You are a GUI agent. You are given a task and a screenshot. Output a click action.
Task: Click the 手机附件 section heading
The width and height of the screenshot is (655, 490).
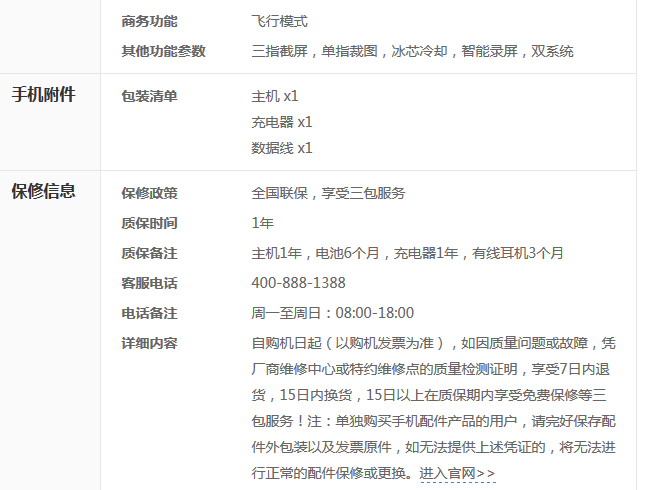[x=43, y=94]
